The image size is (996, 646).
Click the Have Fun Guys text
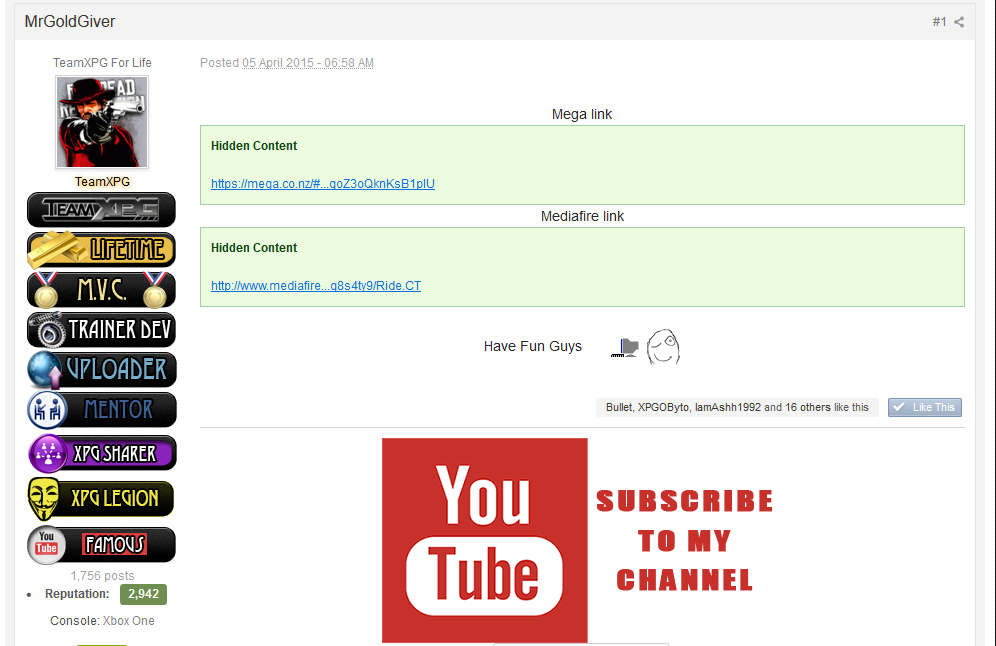(x=533, y=346)
